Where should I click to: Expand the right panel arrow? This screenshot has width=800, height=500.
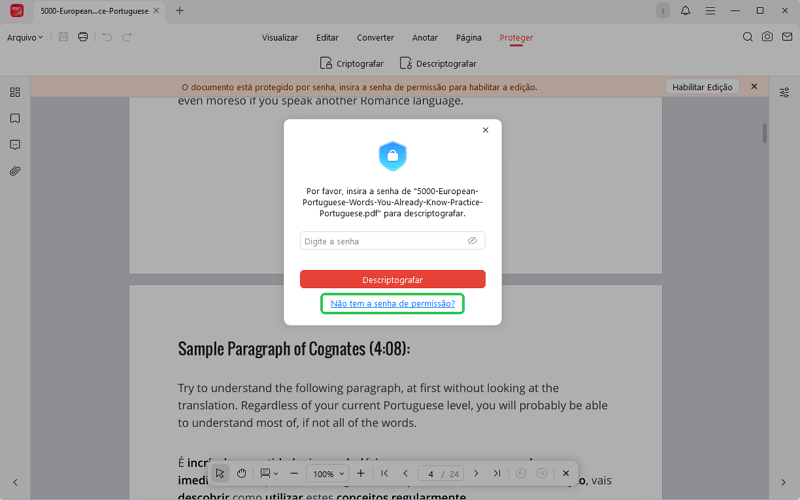pos(784,482)
